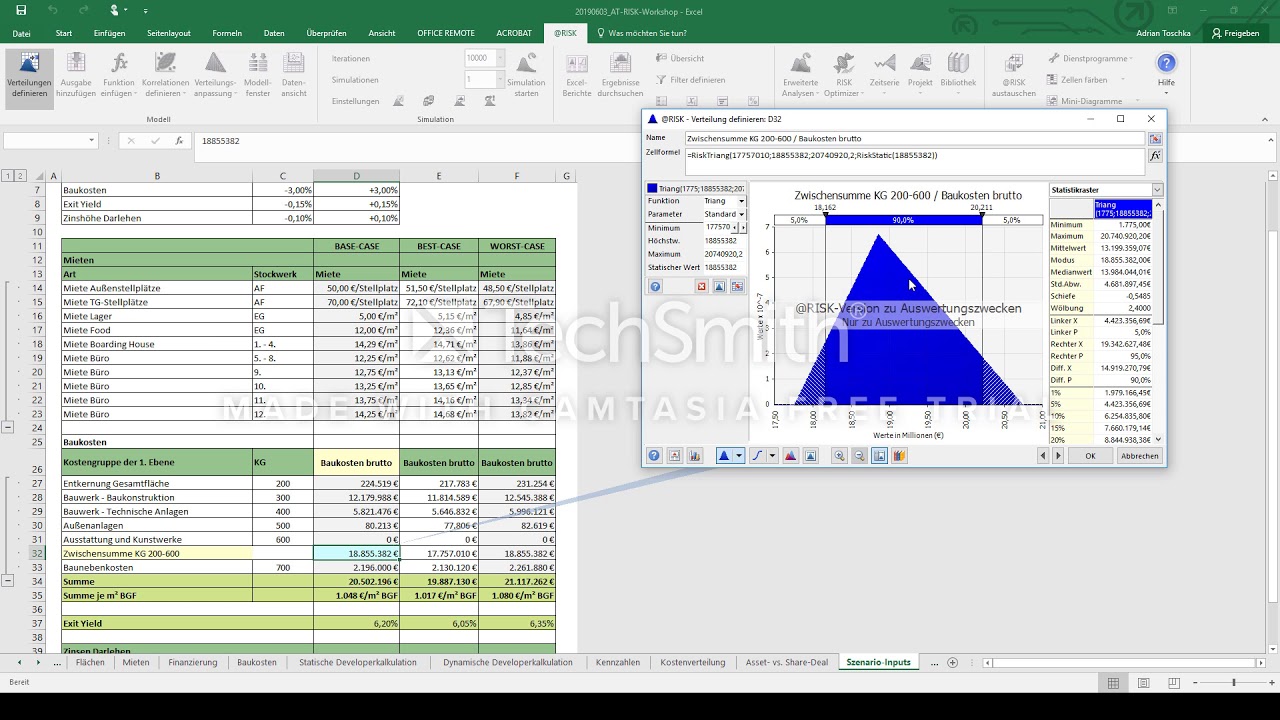
Task: Open Baukosten sheet tab
Action: (x=257, y=662)
